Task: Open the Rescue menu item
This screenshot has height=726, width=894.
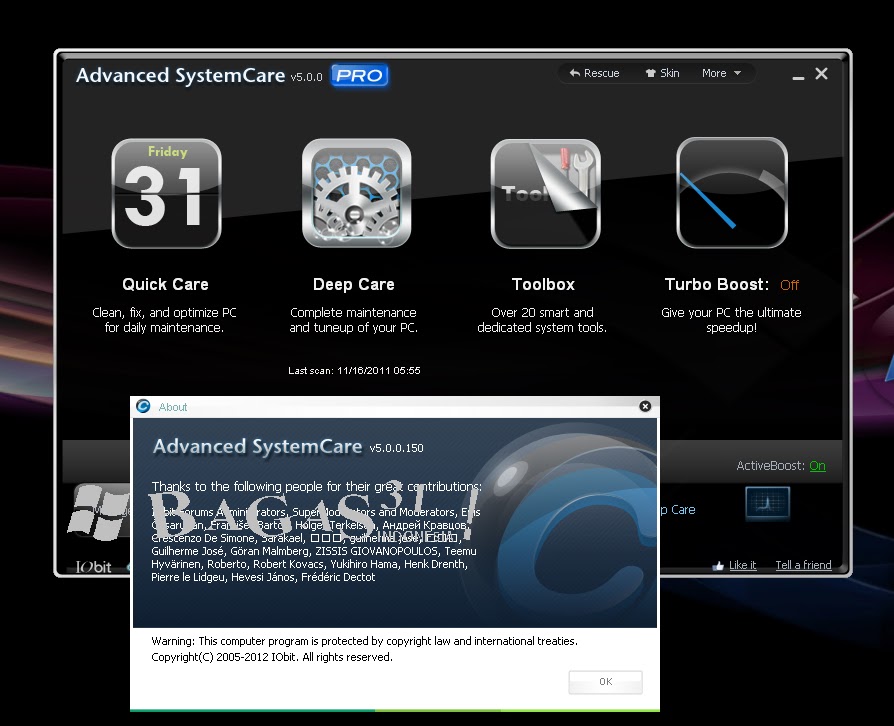Action: click(x=596, y=72)
